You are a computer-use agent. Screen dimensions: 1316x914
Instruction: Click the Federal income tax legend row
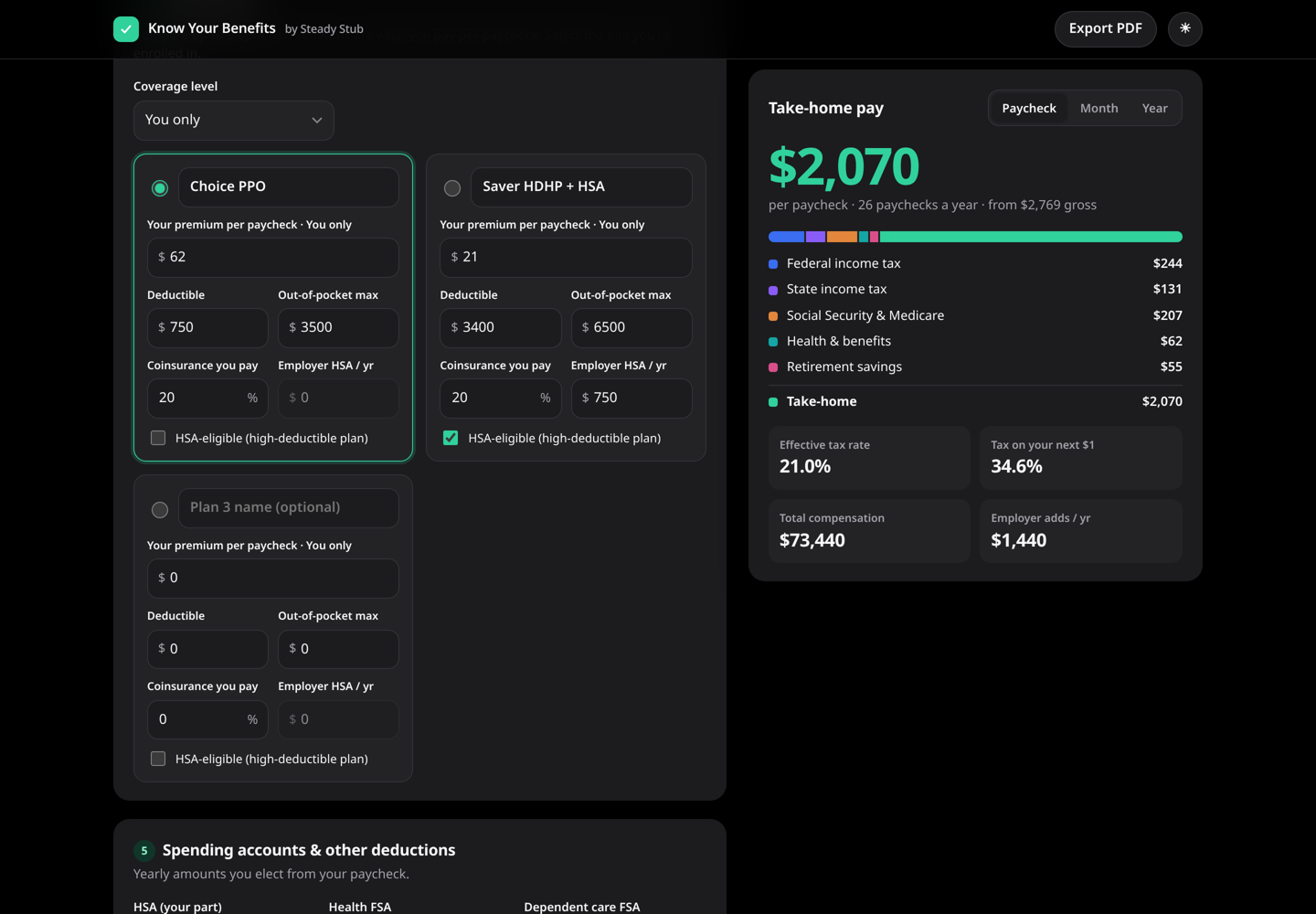pos(975,263)
